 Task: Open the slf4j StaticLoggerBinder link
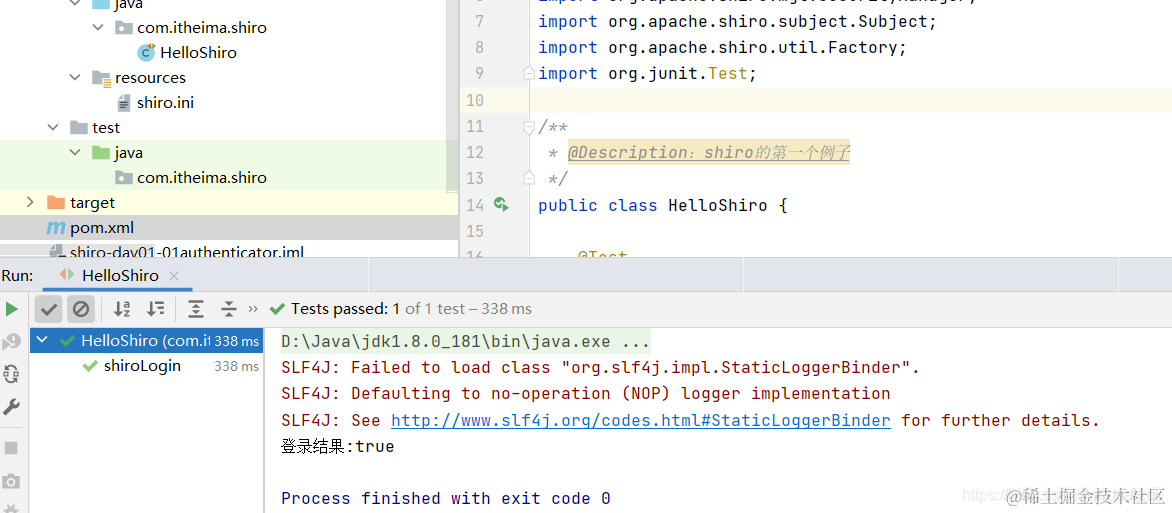[x=641, y=420]
